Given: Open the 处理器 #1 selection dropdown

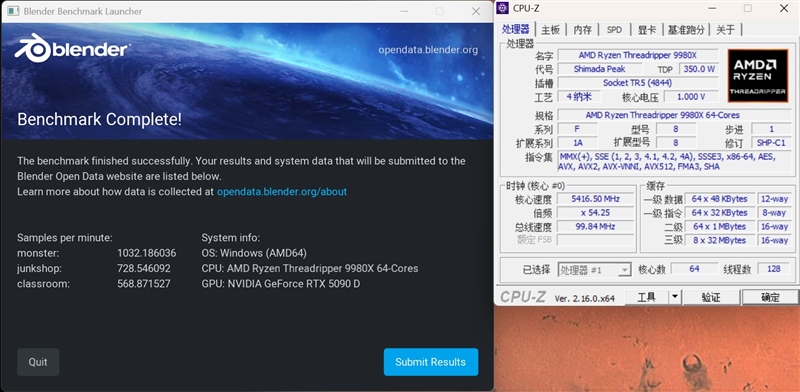Looking at the screenshot, I should 594,270.
